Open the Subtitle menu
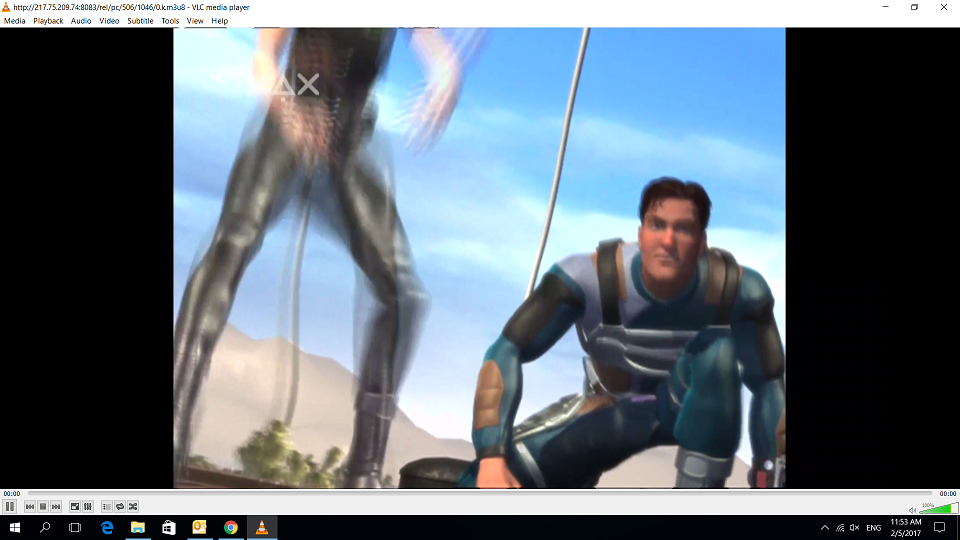This screenshot has height=540, width=960. tap(140, 21)
